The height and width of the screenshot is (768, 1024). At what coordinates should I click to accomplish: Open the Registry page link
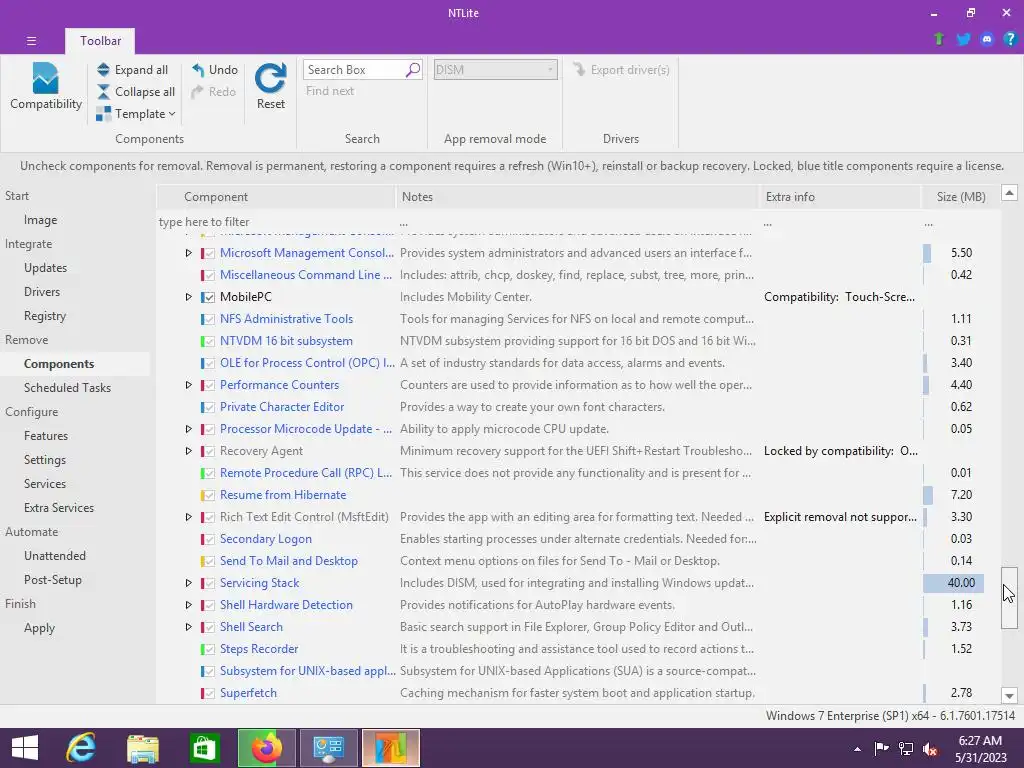(45, 316)
